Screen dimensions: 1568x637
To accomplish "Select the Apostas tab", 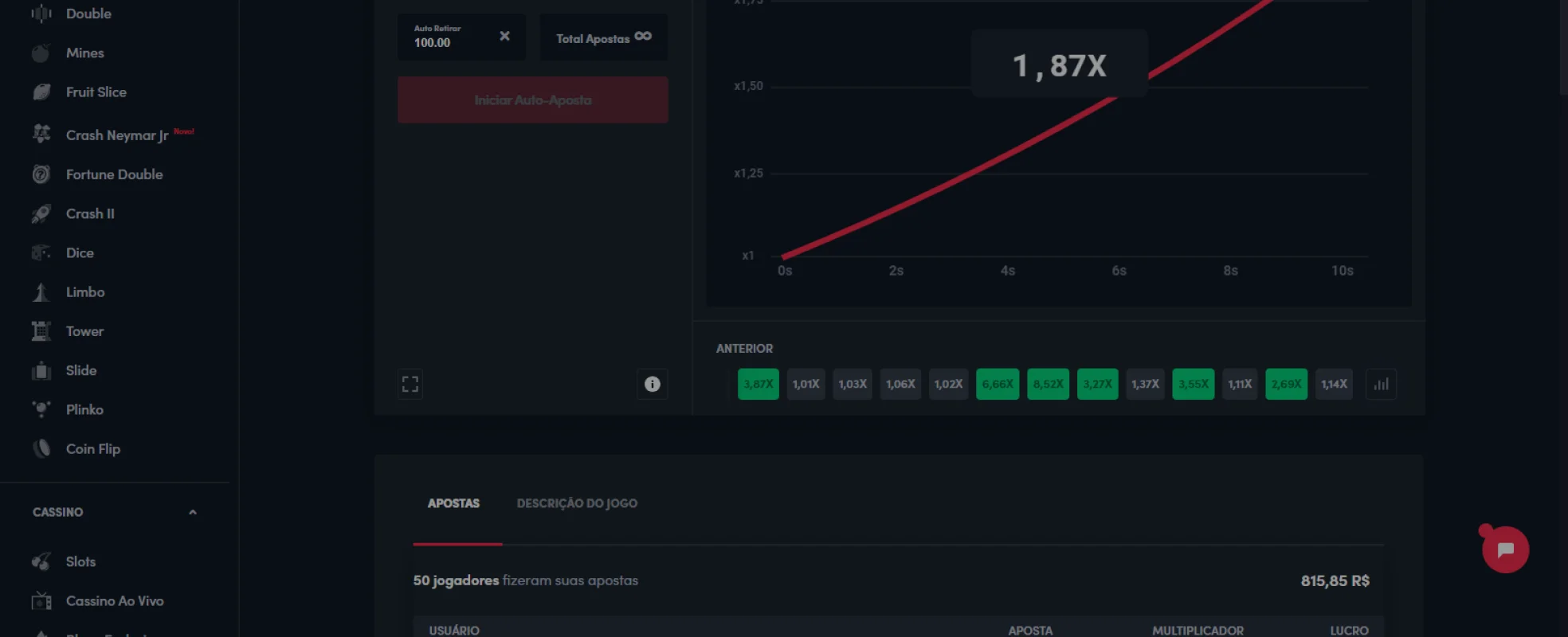I will (453, 503).
